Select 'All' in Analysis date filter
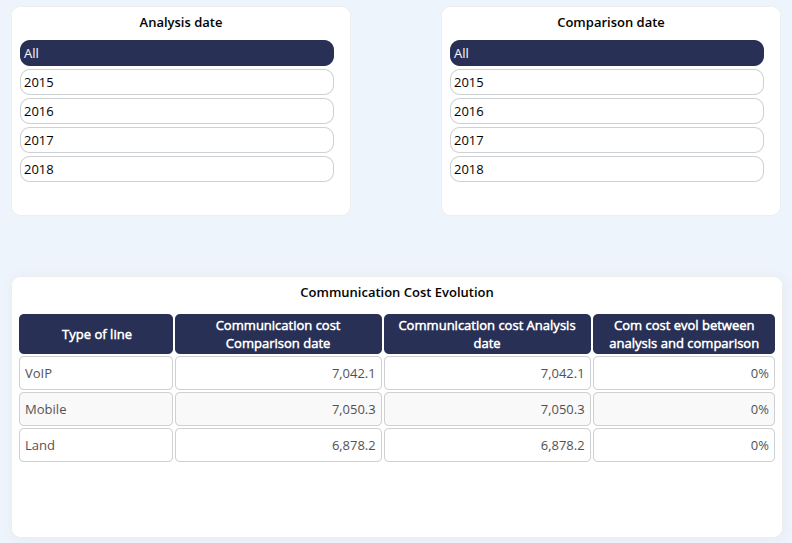The image size is (792, 543). 176,53
